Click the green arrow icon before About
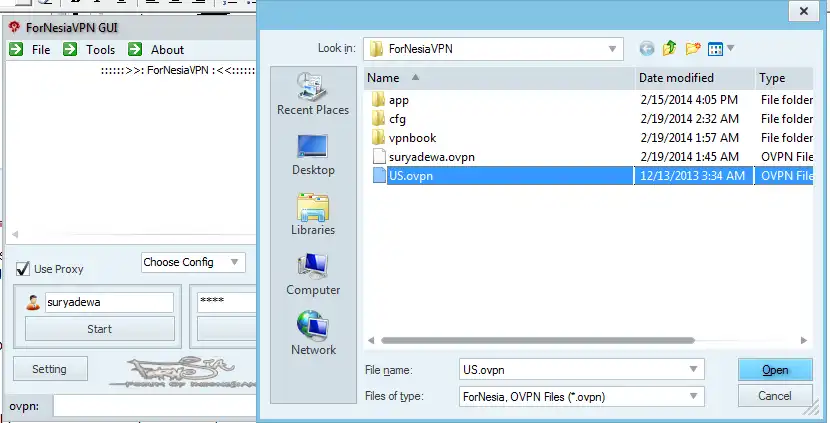This screenshot has height=423, width=830. point(135,49)
